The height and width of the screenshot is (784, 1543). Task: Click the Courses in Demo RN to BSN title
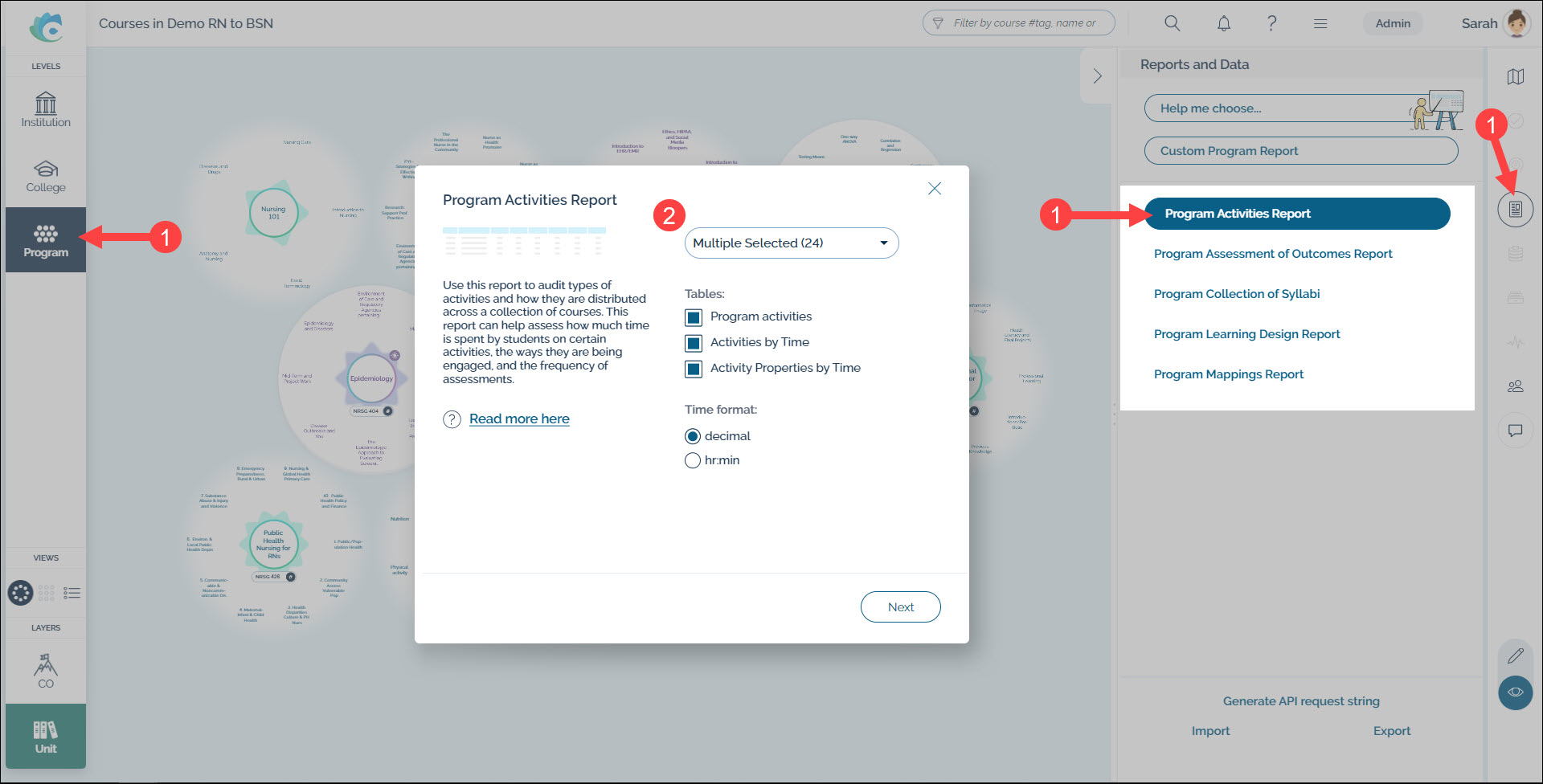click(186, 23)
